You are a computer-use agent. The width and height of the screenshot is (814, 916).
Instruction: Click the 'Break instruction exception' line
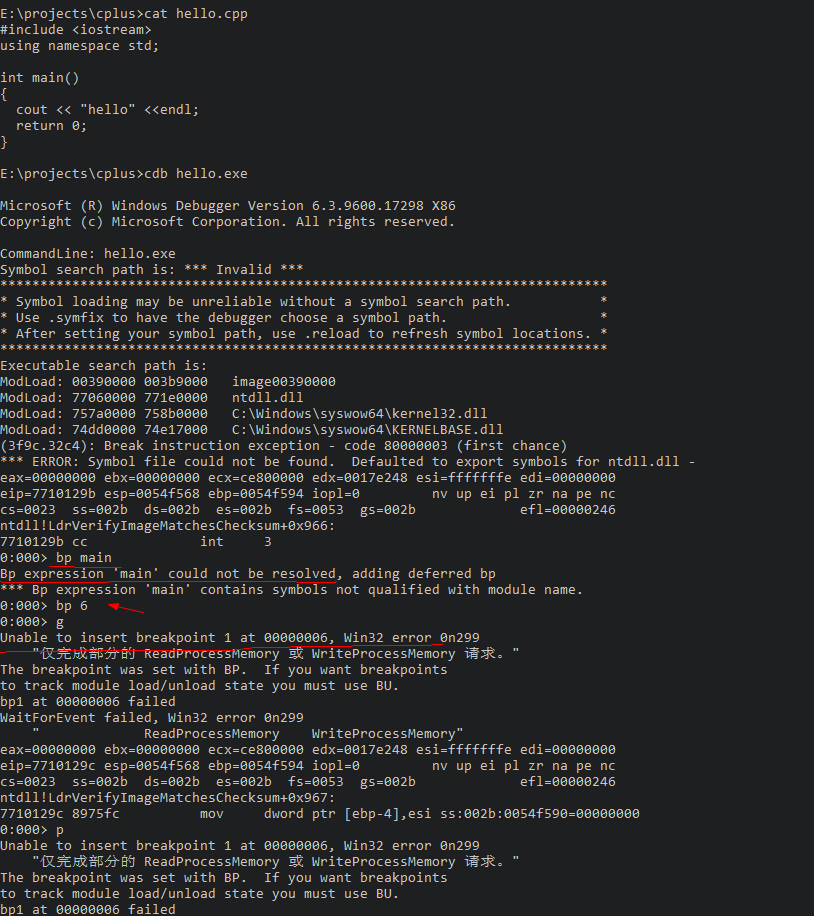283,446
